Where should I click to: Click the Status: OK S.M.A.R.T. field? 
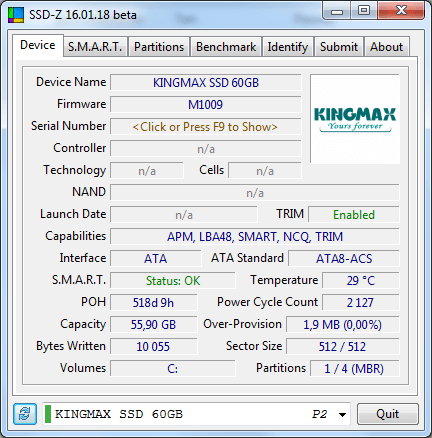[173, 281]
